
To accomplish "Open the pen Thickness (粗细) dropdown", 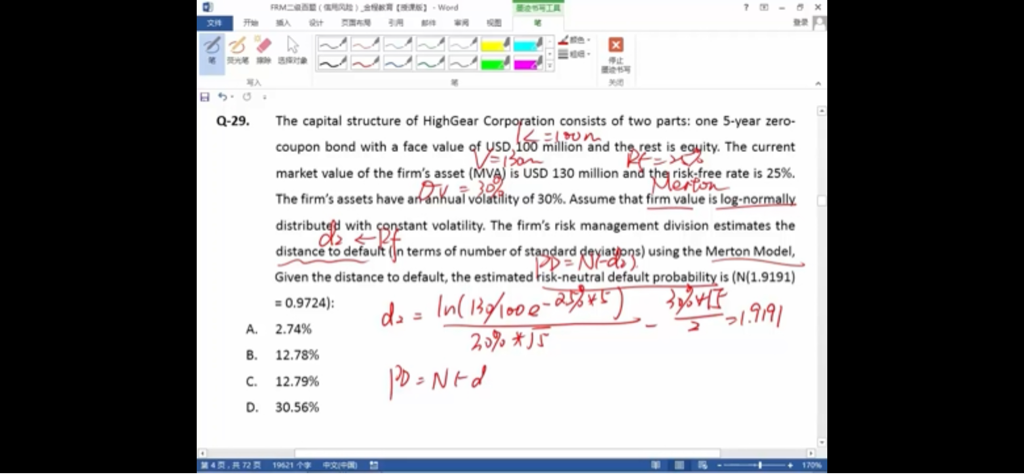I will [x=576, y=54].
